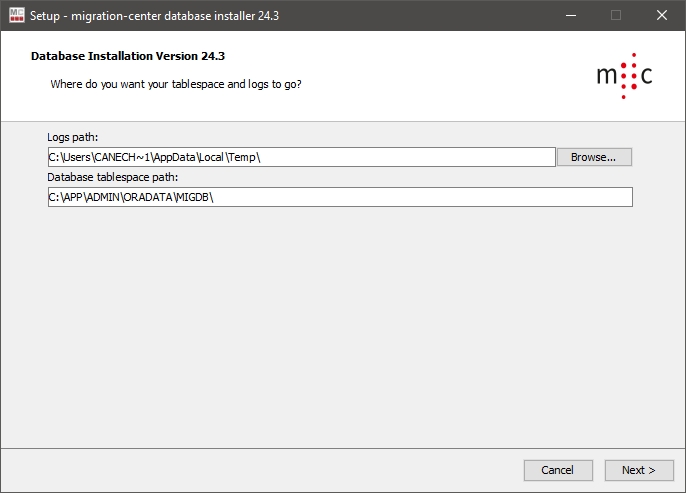Abort setup with the Cancel button
686x493 pixels.
coord(557,470)
